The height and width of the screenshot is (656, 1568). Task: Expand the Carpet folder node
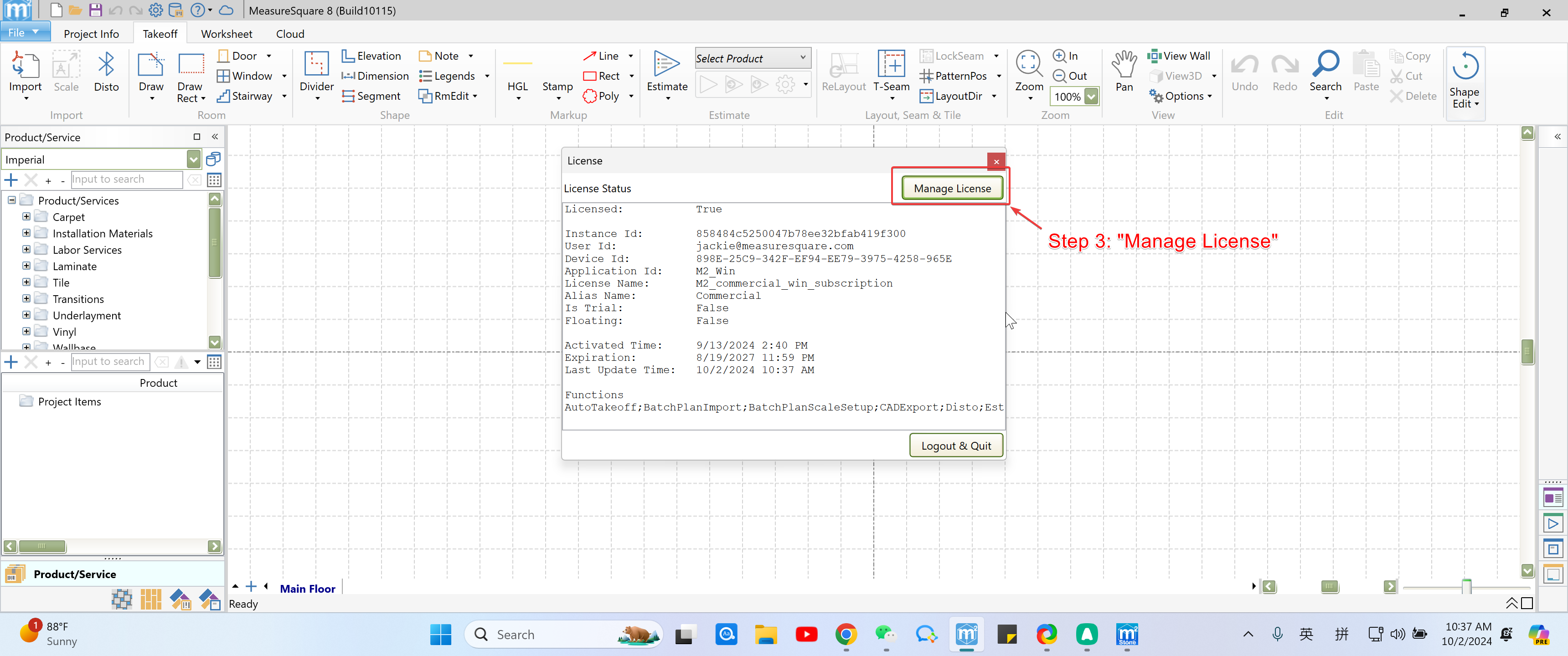26,217
